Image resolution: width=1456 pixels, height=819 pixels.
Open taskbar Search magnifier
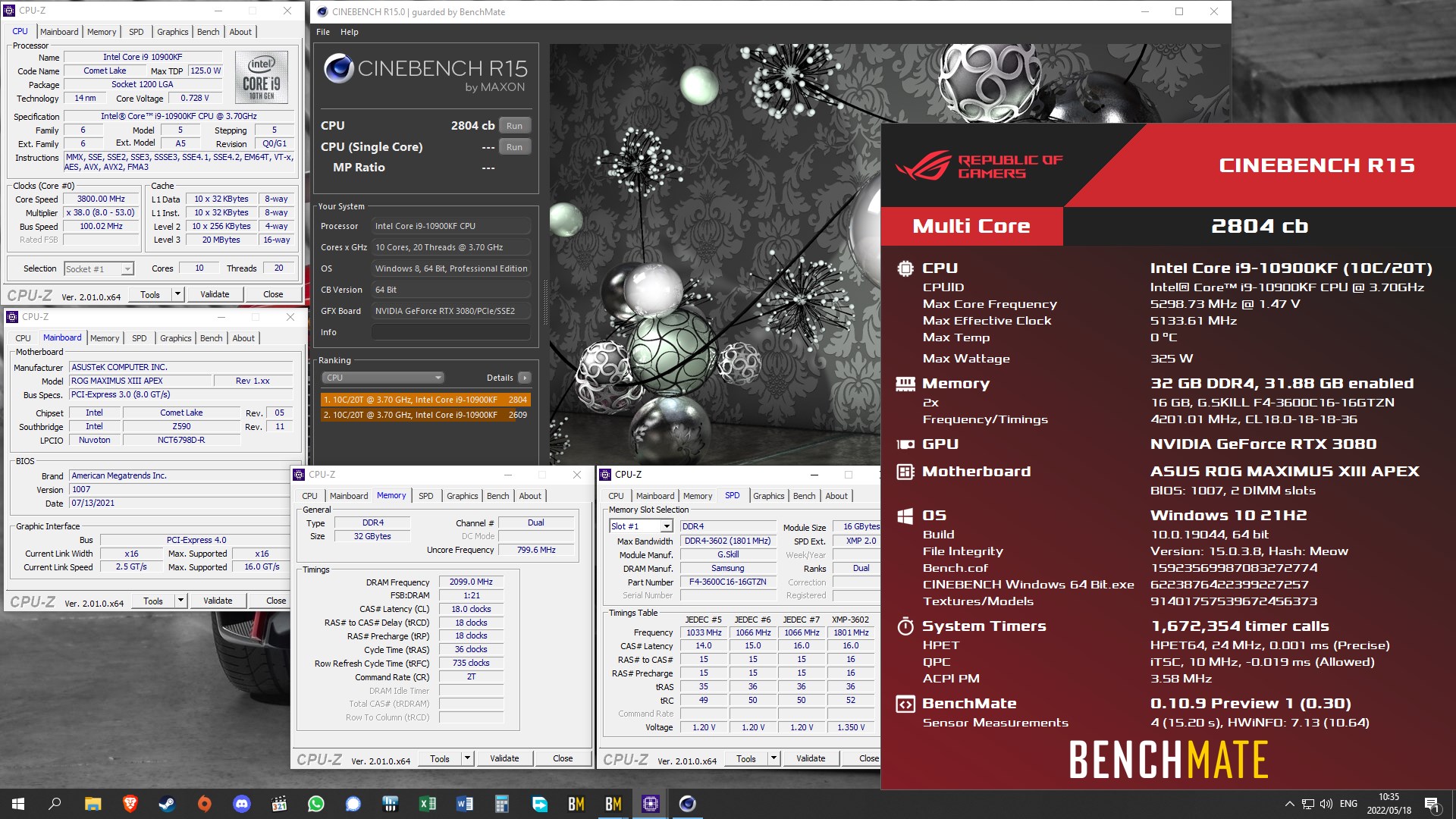(55, 804)
